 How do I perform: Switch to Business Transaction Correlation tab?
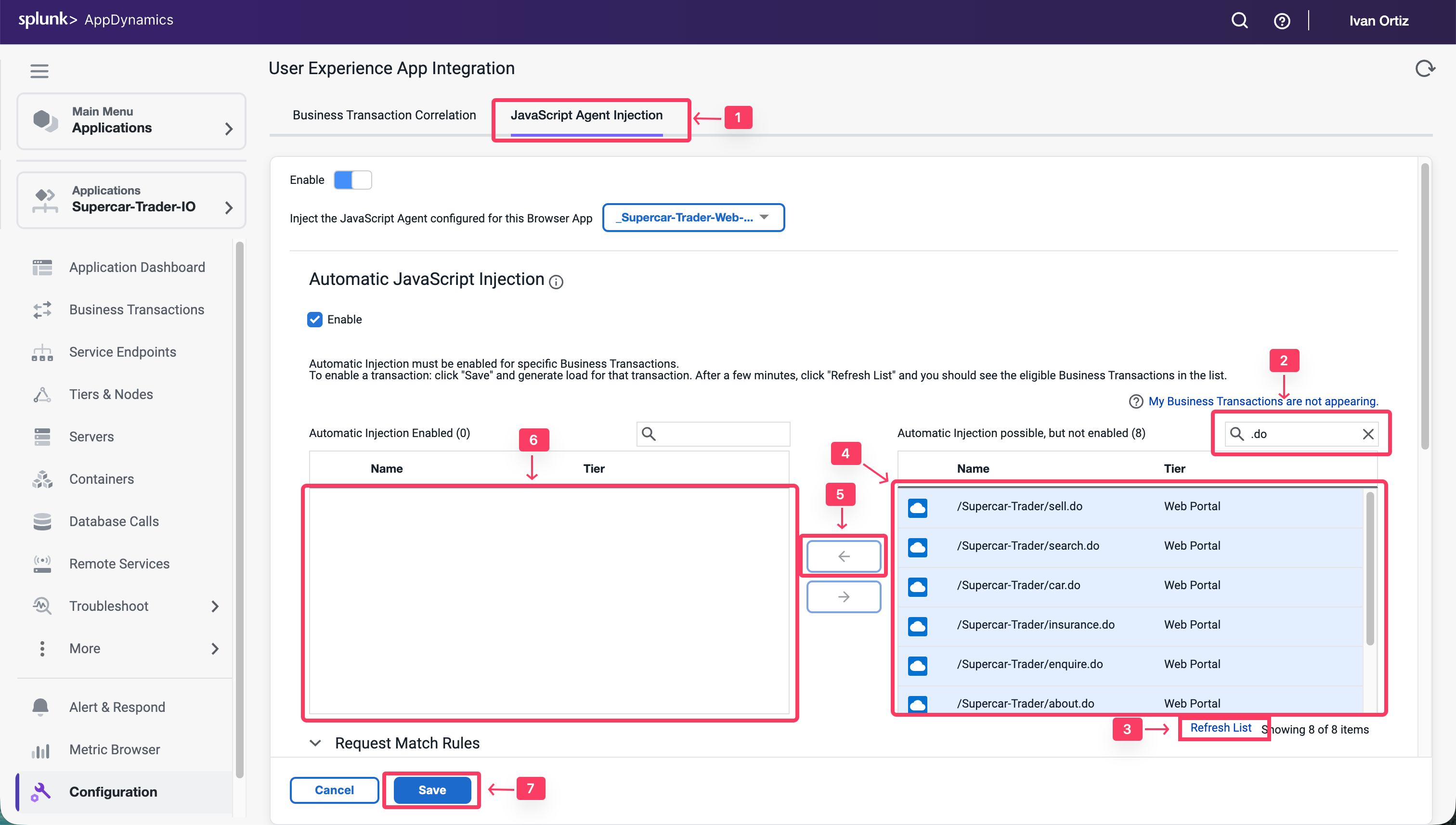(x=384, y=115)
